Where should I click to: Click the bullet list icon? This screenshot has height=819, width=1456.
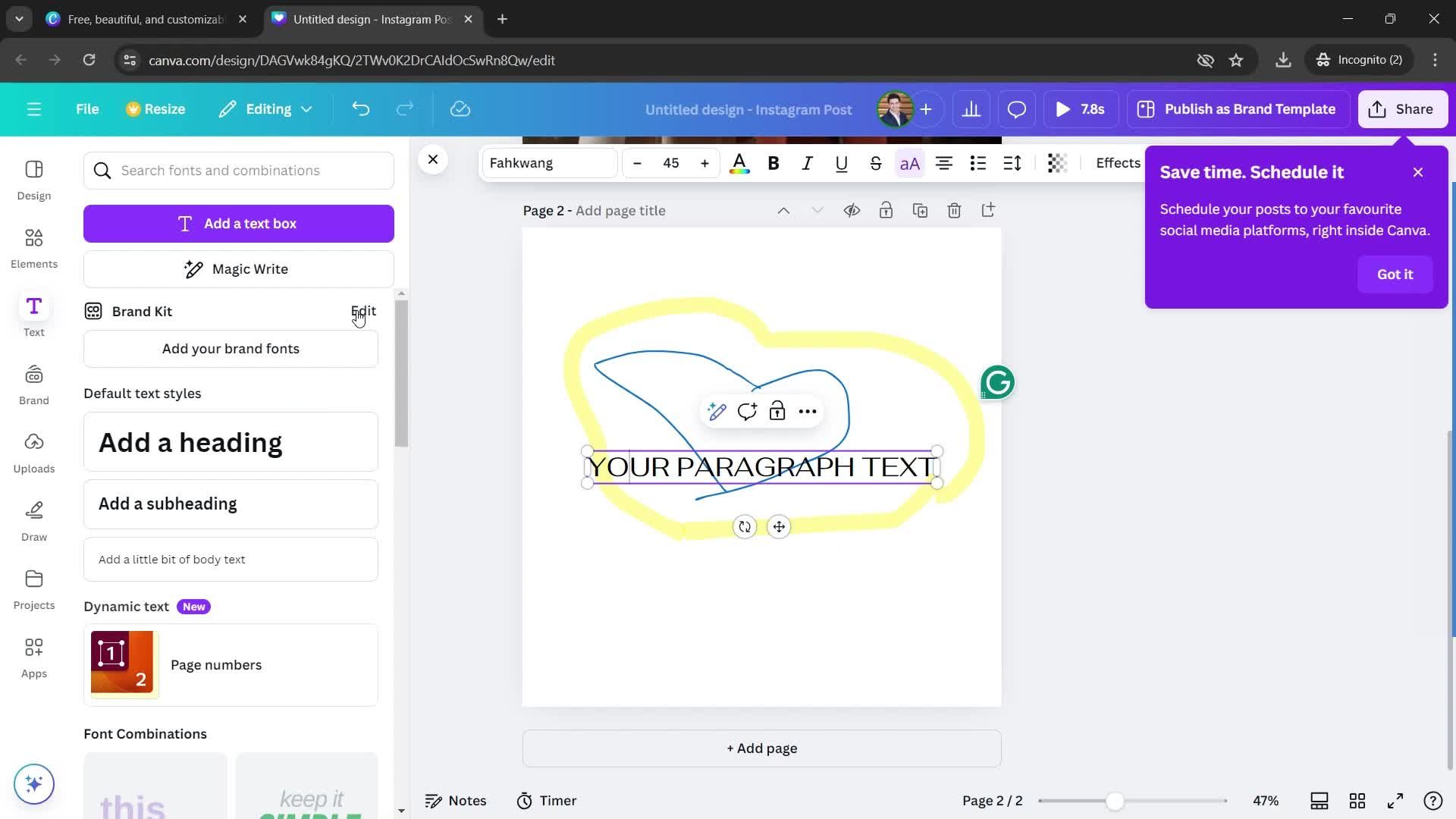click(x=978, y=162)
